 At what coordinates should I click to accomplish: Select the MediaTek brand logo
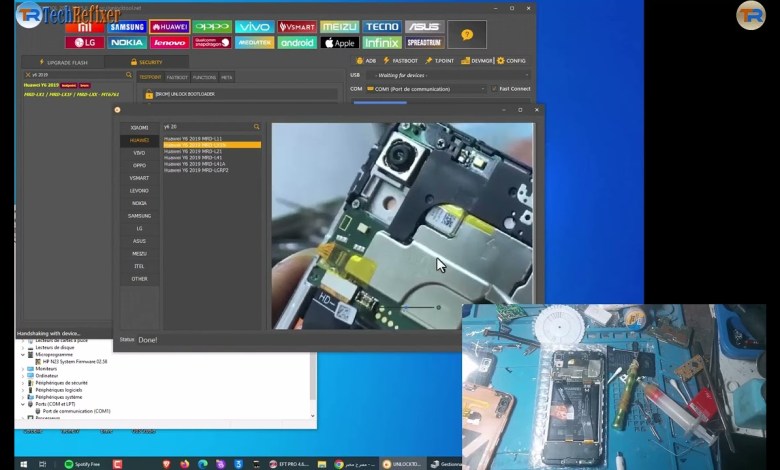(x=255, y=43)
